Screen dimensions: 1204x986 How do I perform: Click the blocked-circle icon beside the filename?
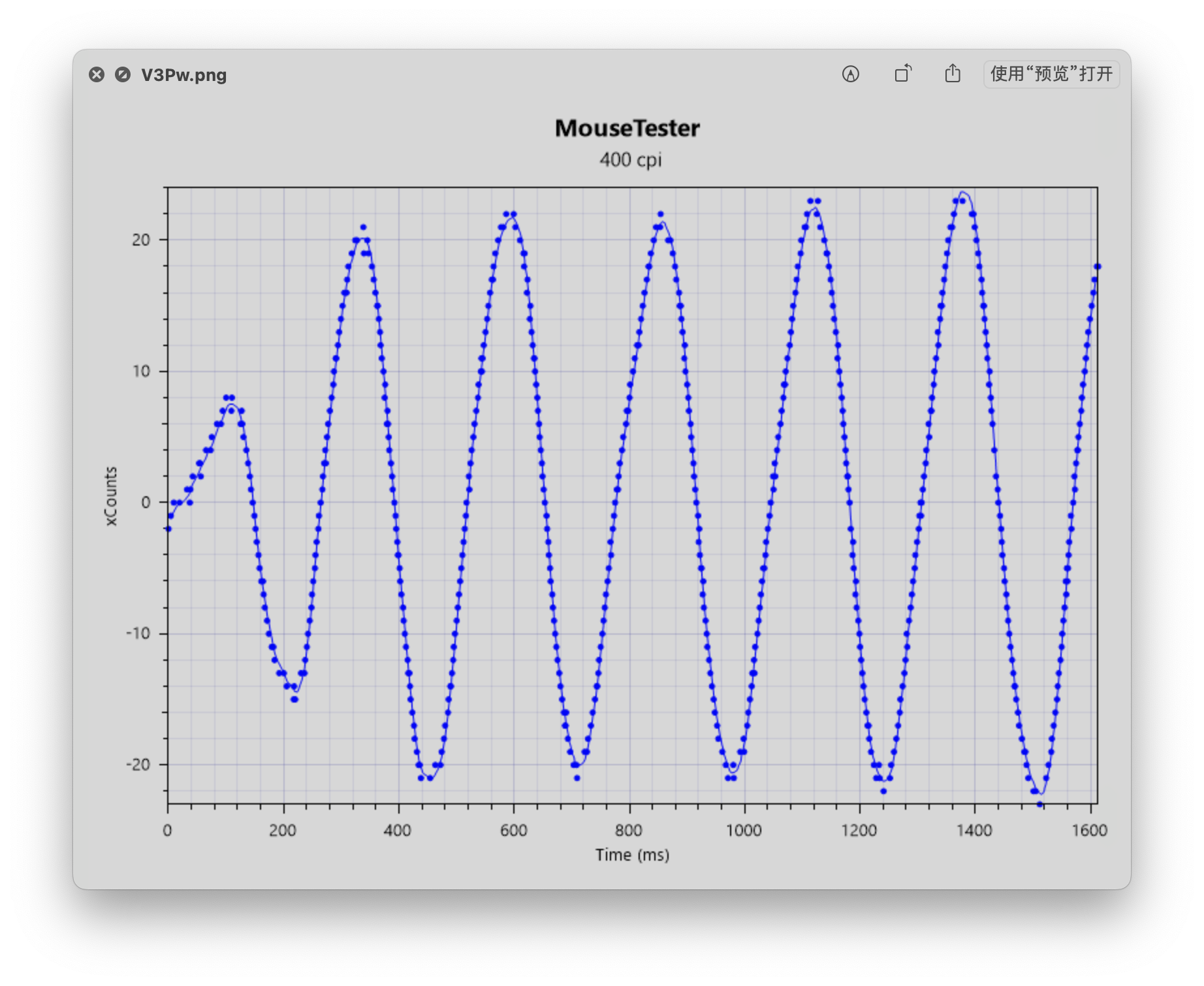tap(123, 74)
